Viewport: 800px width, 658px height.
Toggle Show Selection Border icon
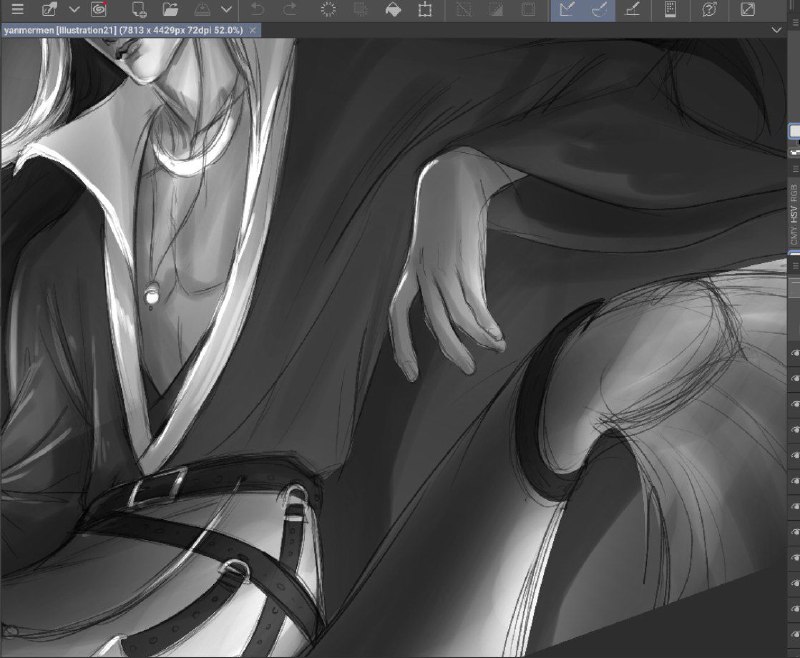click(x=528, y=9)
